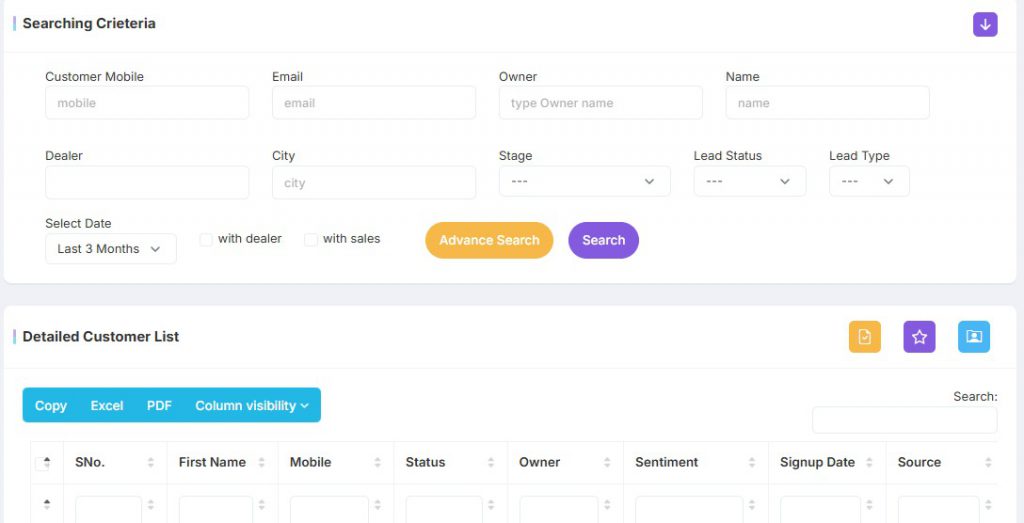The width and height of the screenshot is (1024, 523).
Task: Tick the with sales checkbox
Action: click(311, 240)
